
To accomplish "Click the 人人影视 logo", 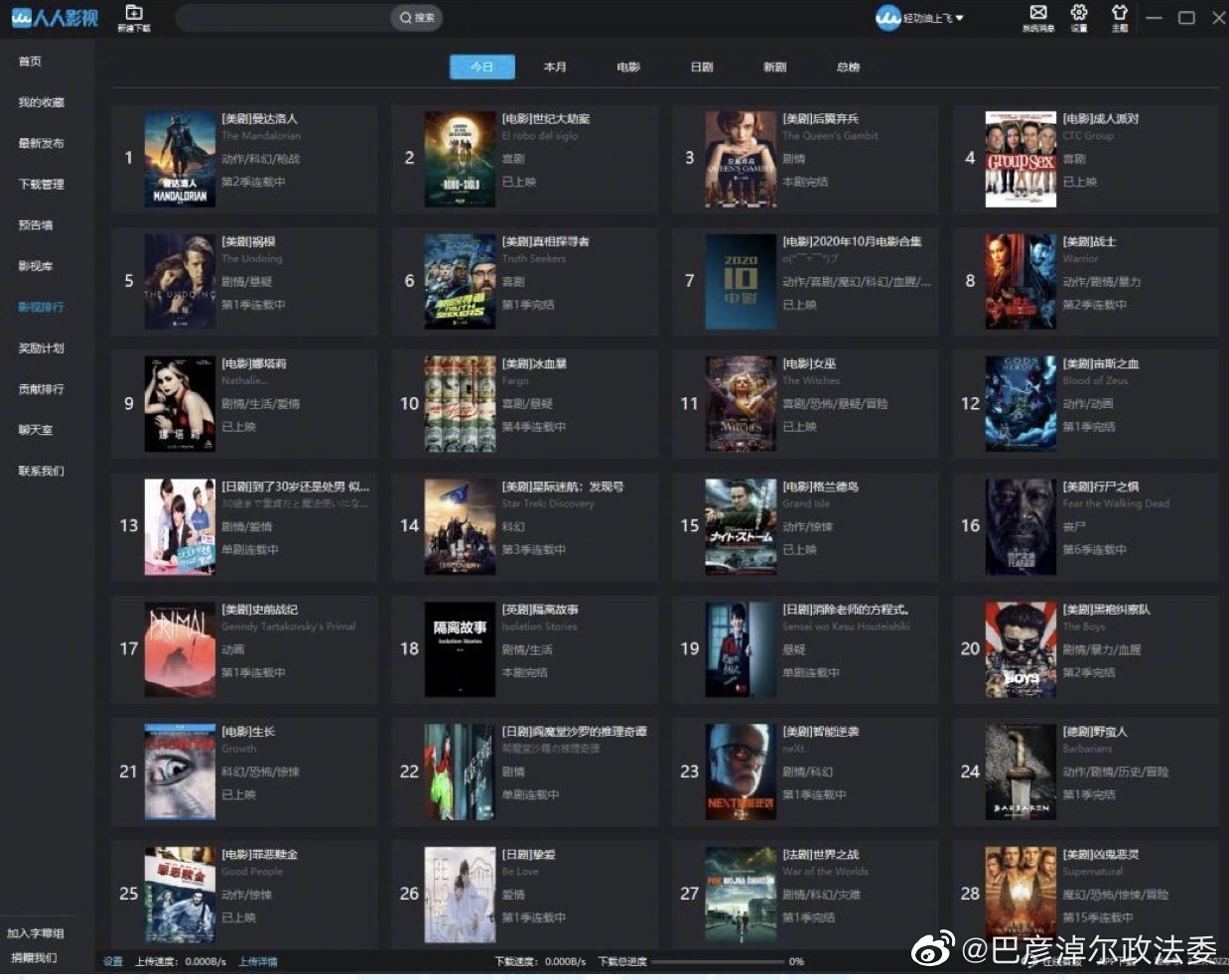I will (55, 18).
